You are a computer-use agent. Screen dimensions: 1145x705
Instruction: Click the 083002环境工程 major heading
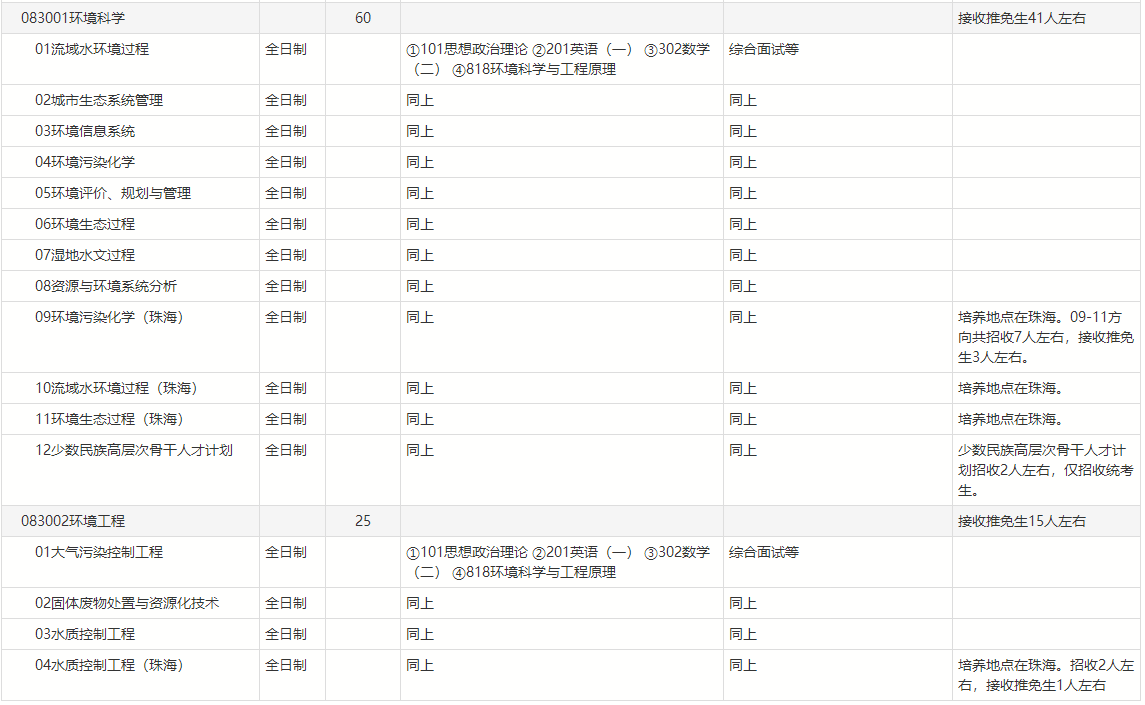click(x=73, y=521)
